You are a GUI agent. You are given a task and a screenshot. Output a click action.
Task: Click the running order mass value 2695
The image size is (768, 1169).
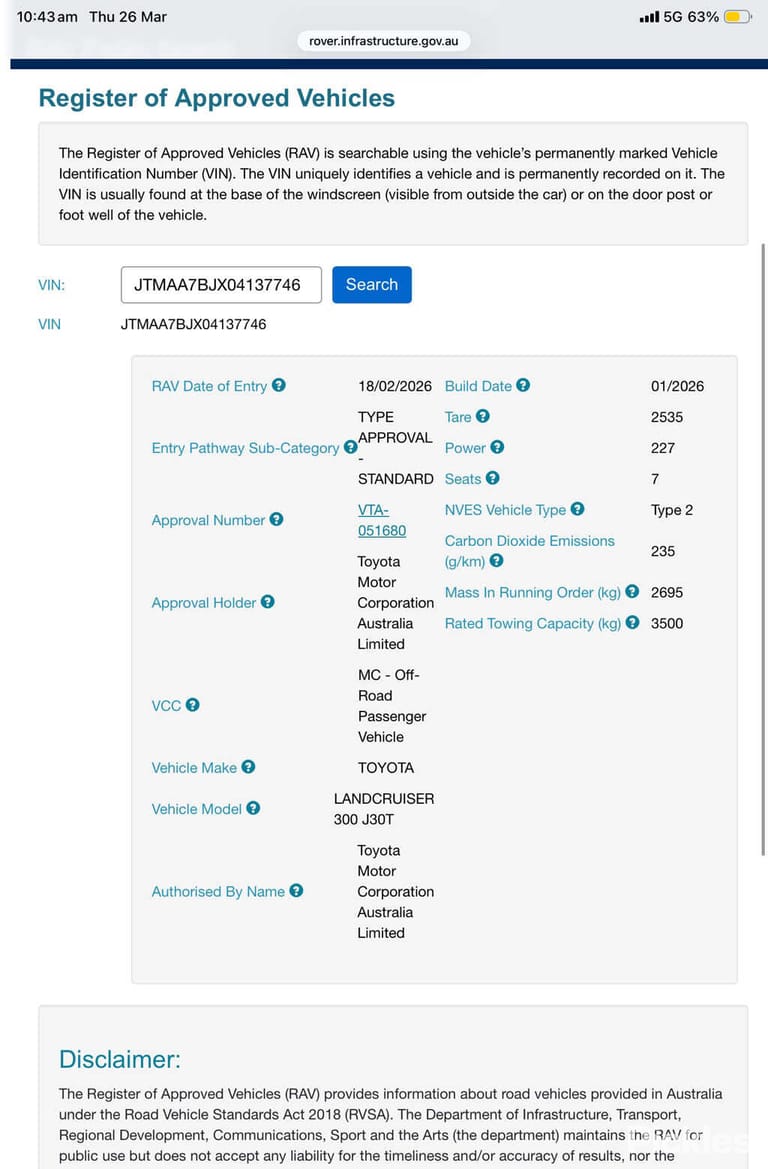[667, 592]
